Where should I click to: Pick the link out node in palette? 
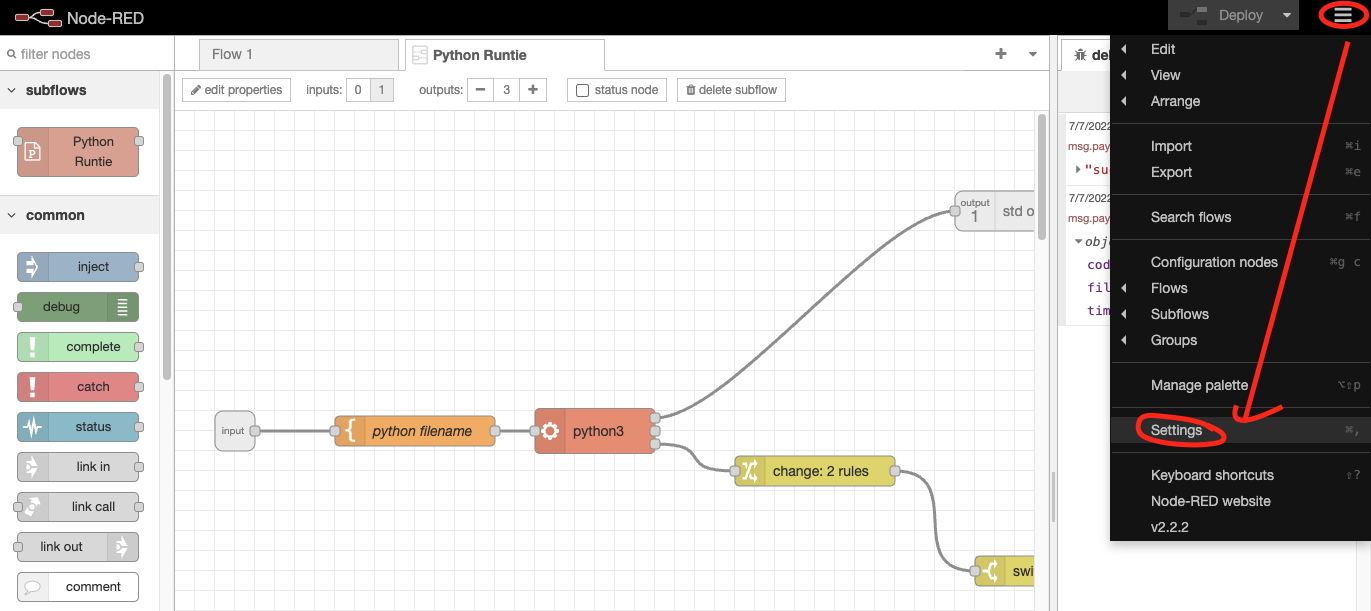click(x=78, y=547)
